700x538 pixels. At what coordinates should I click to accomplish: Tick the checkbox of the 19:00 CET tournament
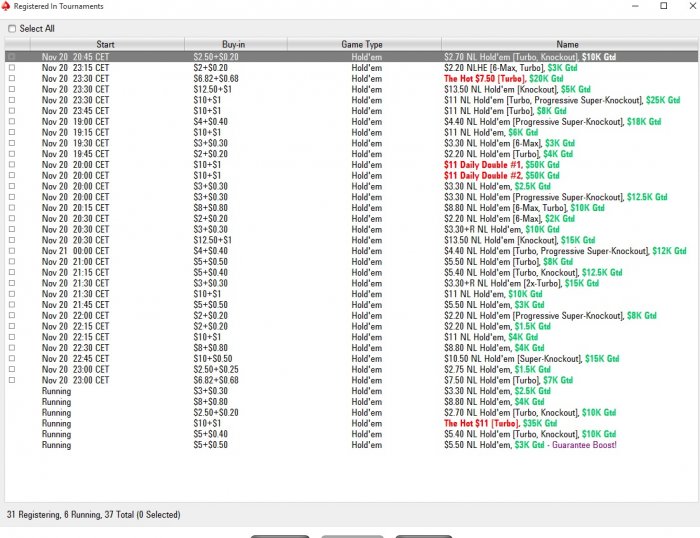[12, 121]
